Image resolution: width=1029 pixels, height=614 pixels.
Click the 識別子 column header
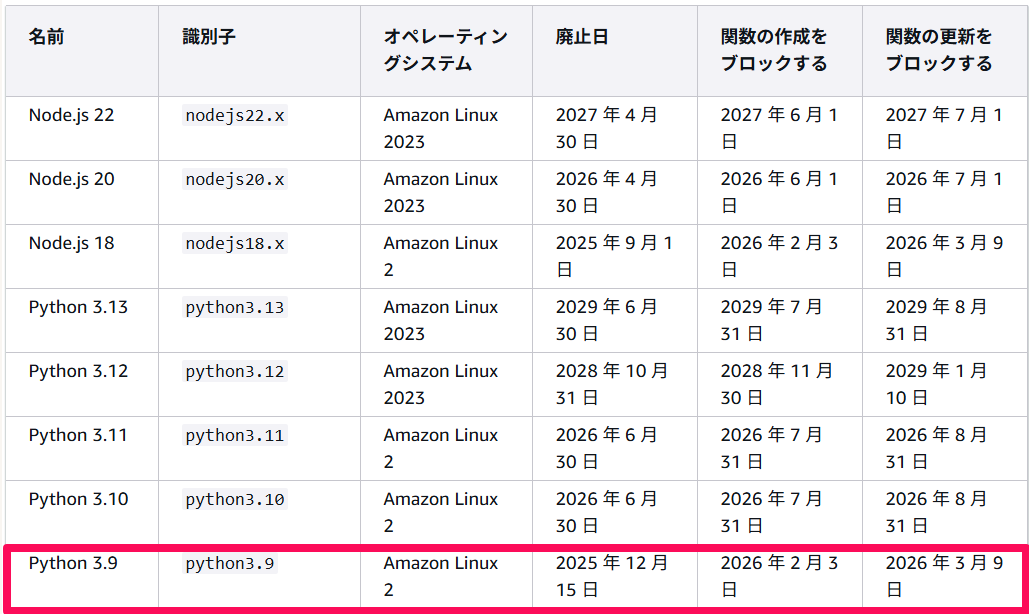[209, 37]
